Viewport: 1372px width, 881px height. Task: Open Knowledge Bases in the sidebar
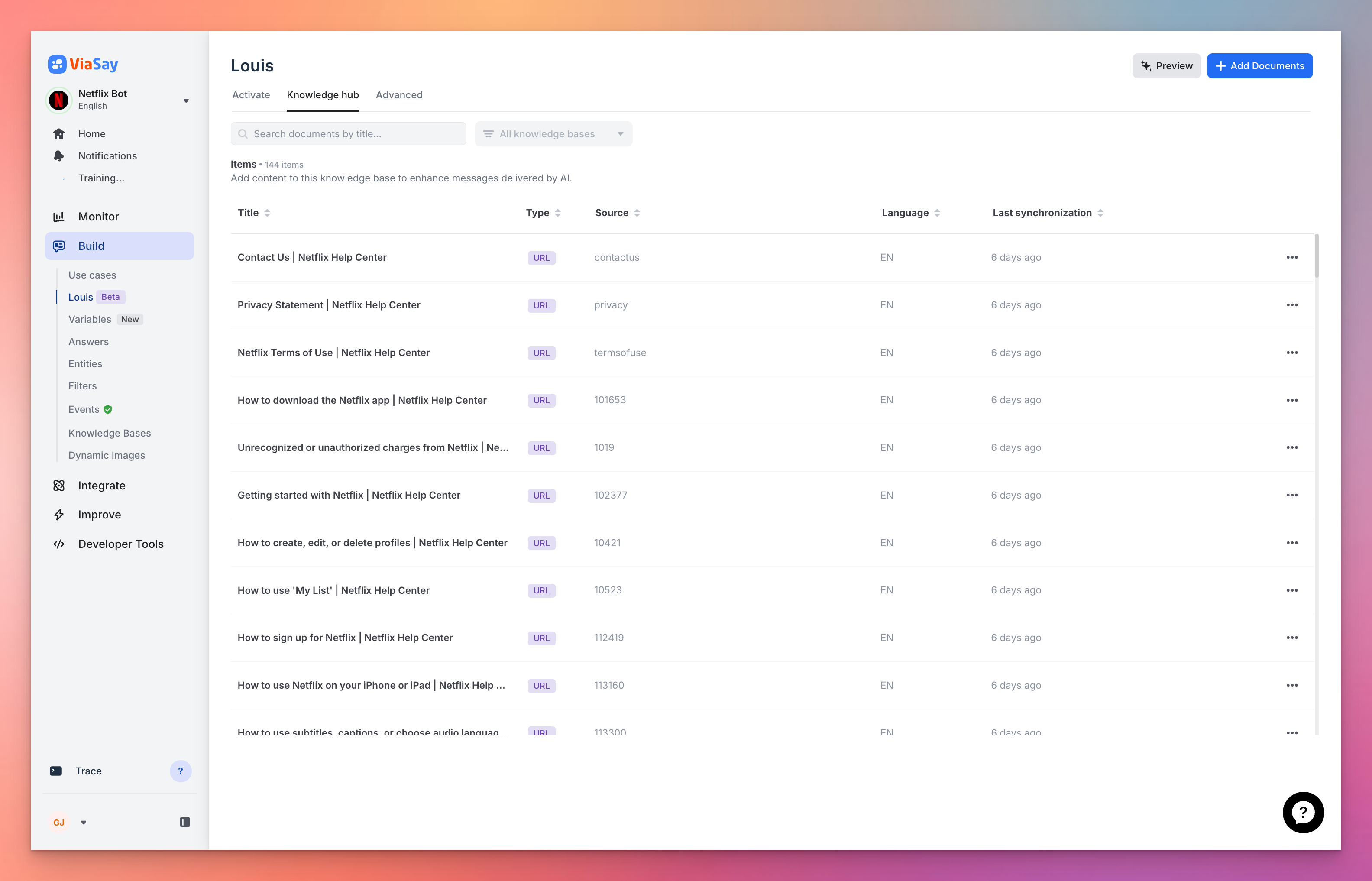(110, 433)
